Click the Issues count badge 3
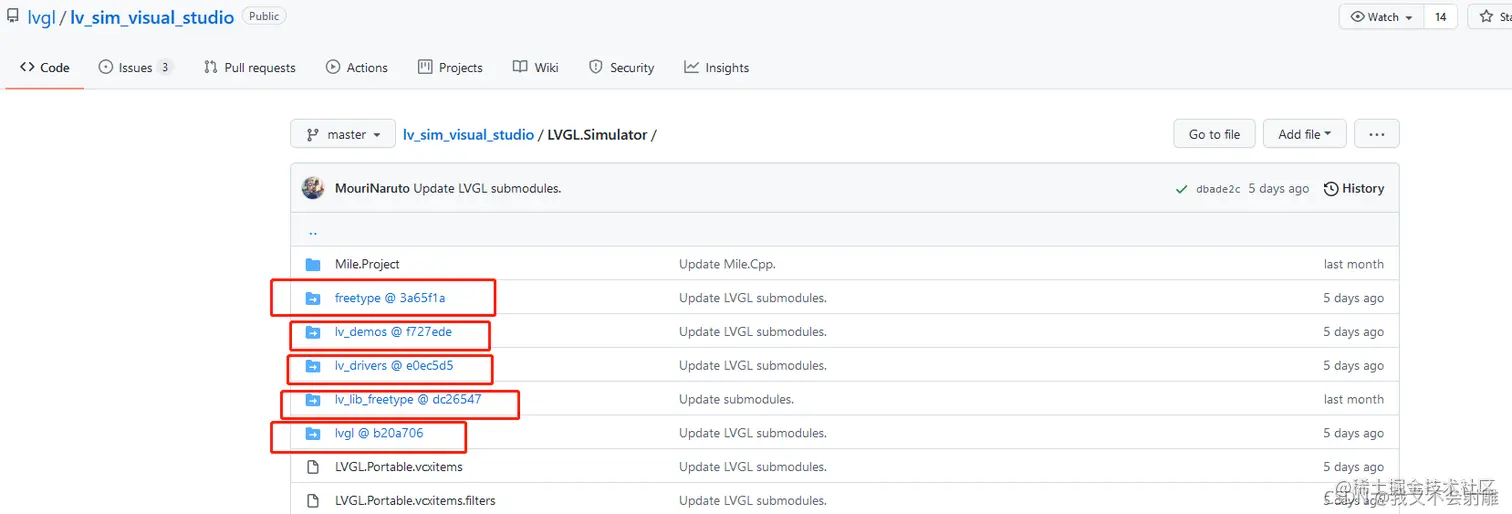 pos(164,68)
